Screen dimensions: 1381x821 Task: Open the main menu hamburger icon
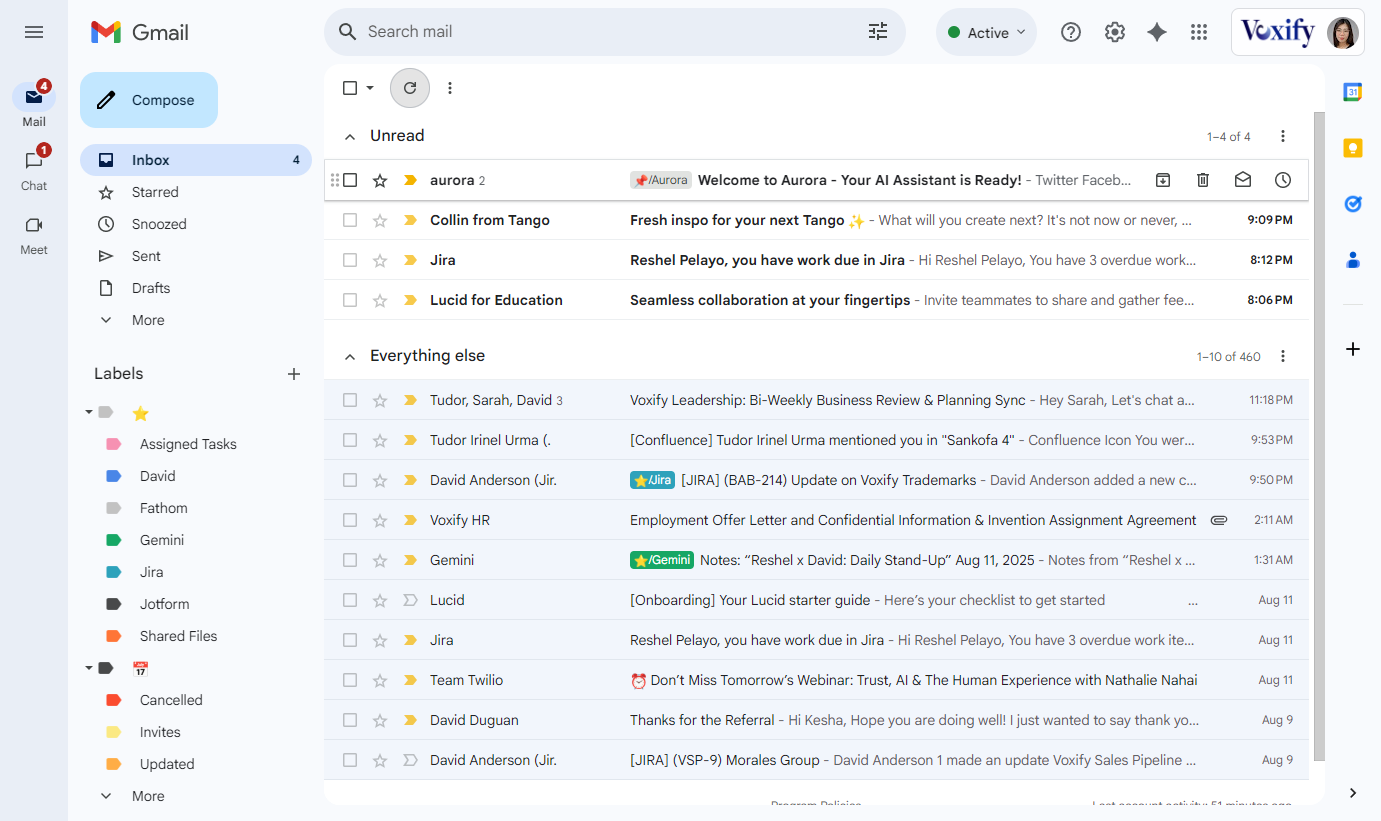click(34, 32)
